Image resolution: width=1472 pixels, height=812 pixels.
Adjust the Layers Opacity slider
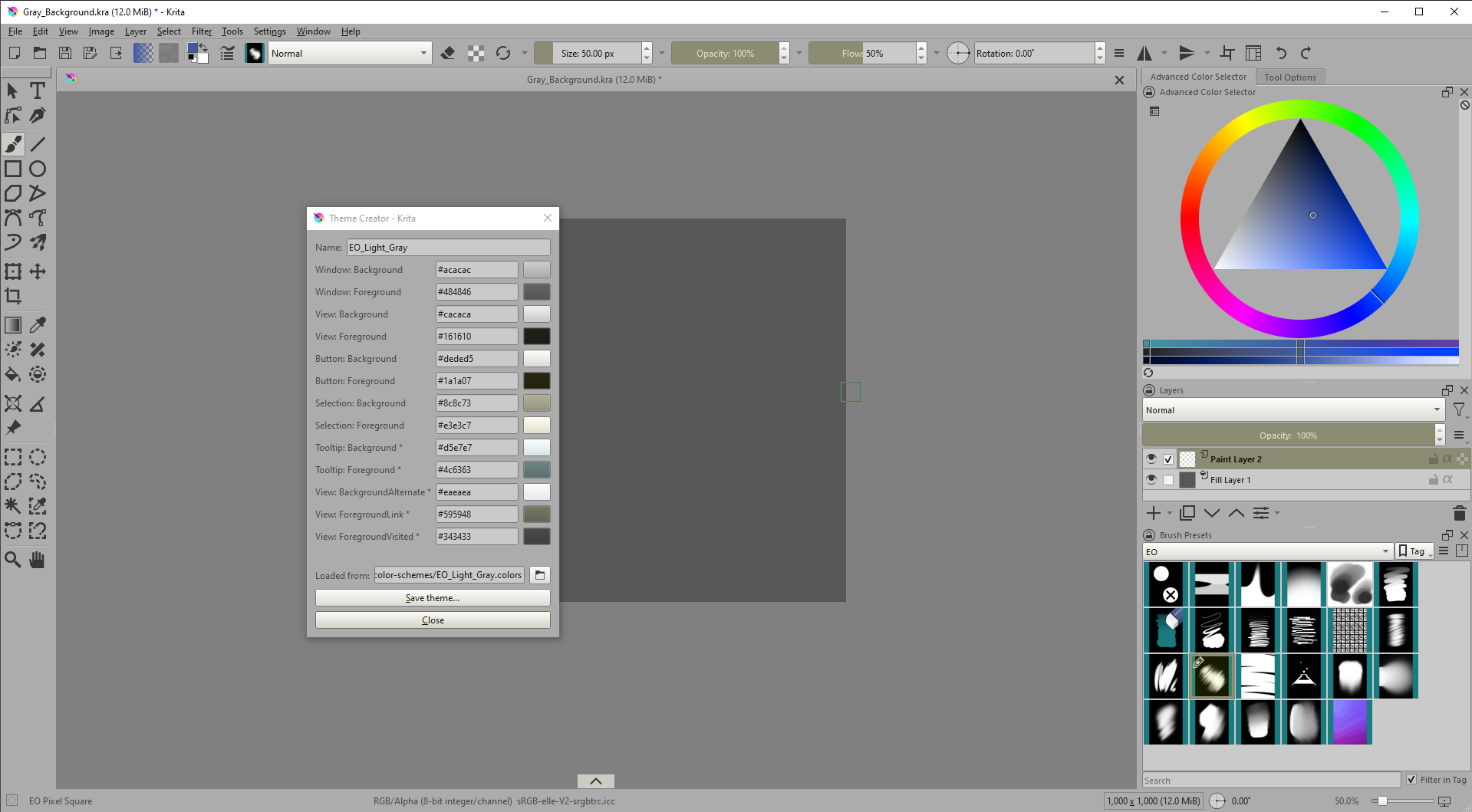1289,436
